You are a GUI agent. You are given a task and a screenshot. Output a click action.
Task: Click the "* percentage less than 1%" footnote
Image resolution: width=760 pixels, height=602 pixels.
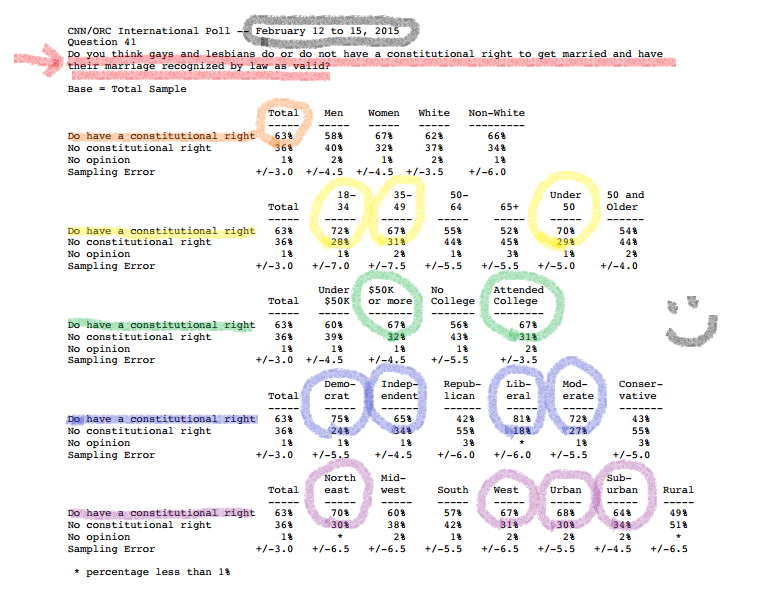click(x=152, y=572)
